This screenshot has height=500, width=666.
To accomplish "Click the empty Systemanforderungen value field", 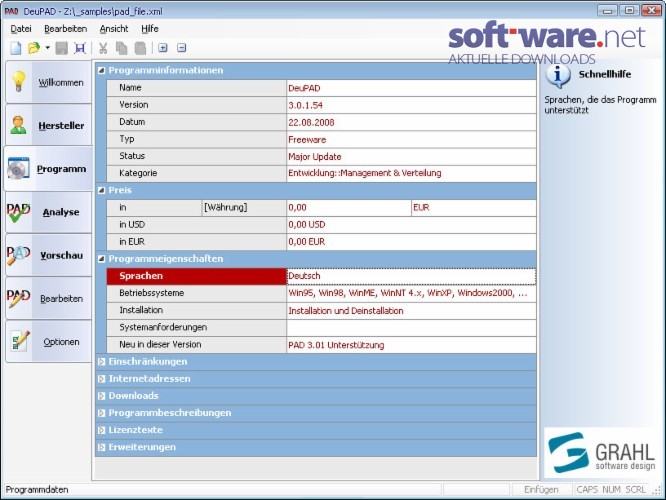I will 411,328.
